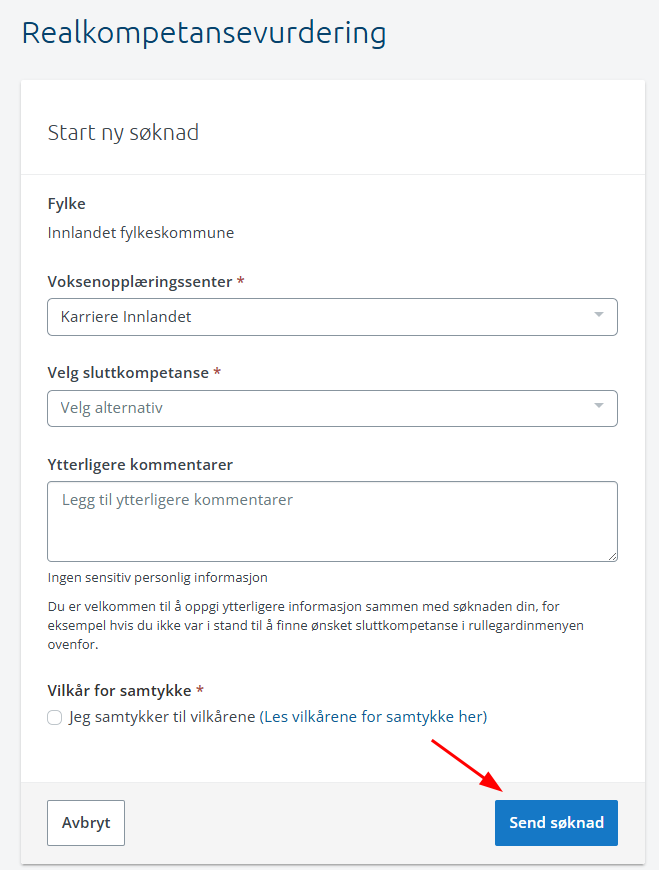Focus the Ytterligere kommentarer text area
This screenshot has height=870, width=659.
(332, 522)
